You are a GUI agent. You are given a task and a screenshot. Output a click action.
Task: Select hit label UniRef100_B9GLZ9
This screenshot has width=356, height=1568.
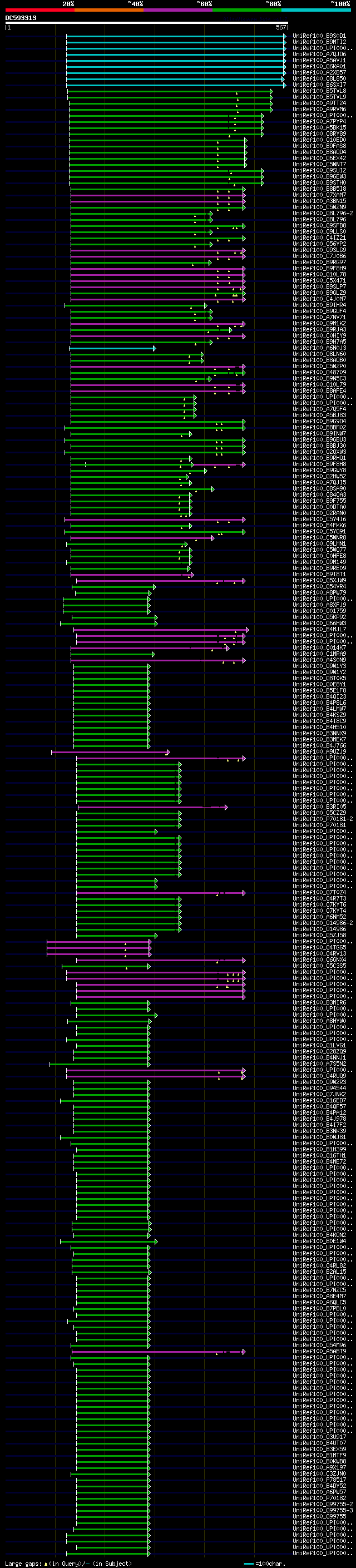click(319, 293)
